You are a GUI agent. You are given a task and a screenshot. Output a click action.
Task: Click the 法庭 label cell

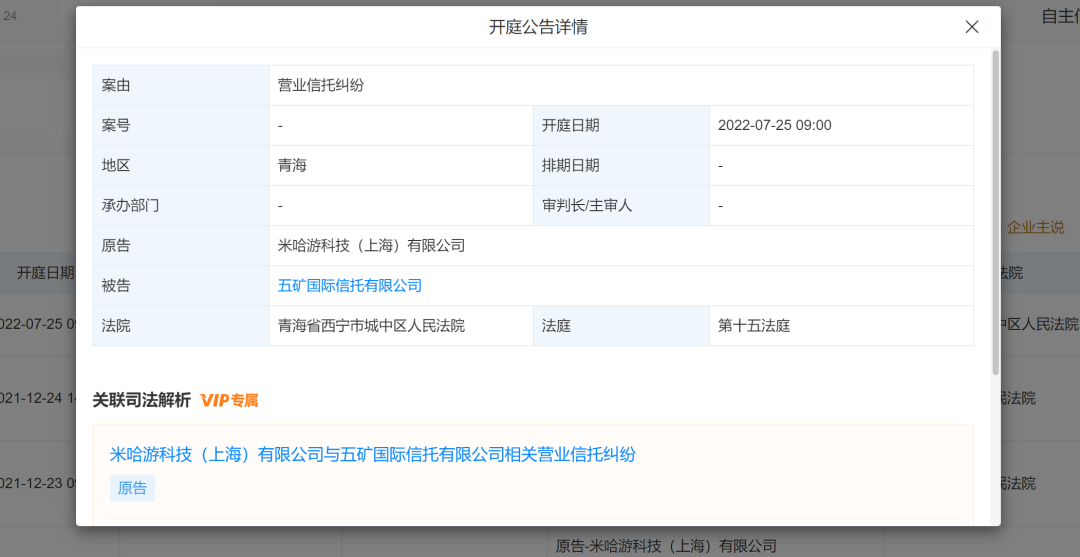[x=621, y=326]
